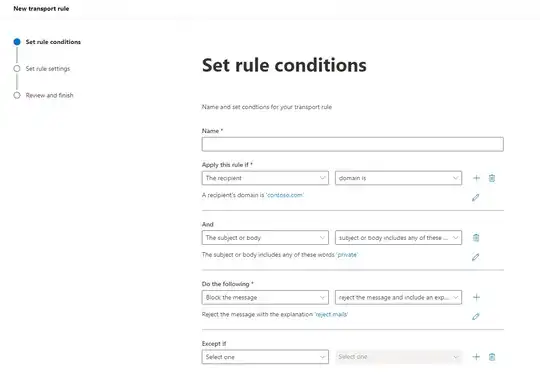This screenshot has width=540, height=376.
Task: Edit the reject explanation text
Action: [x=476, y=316]
